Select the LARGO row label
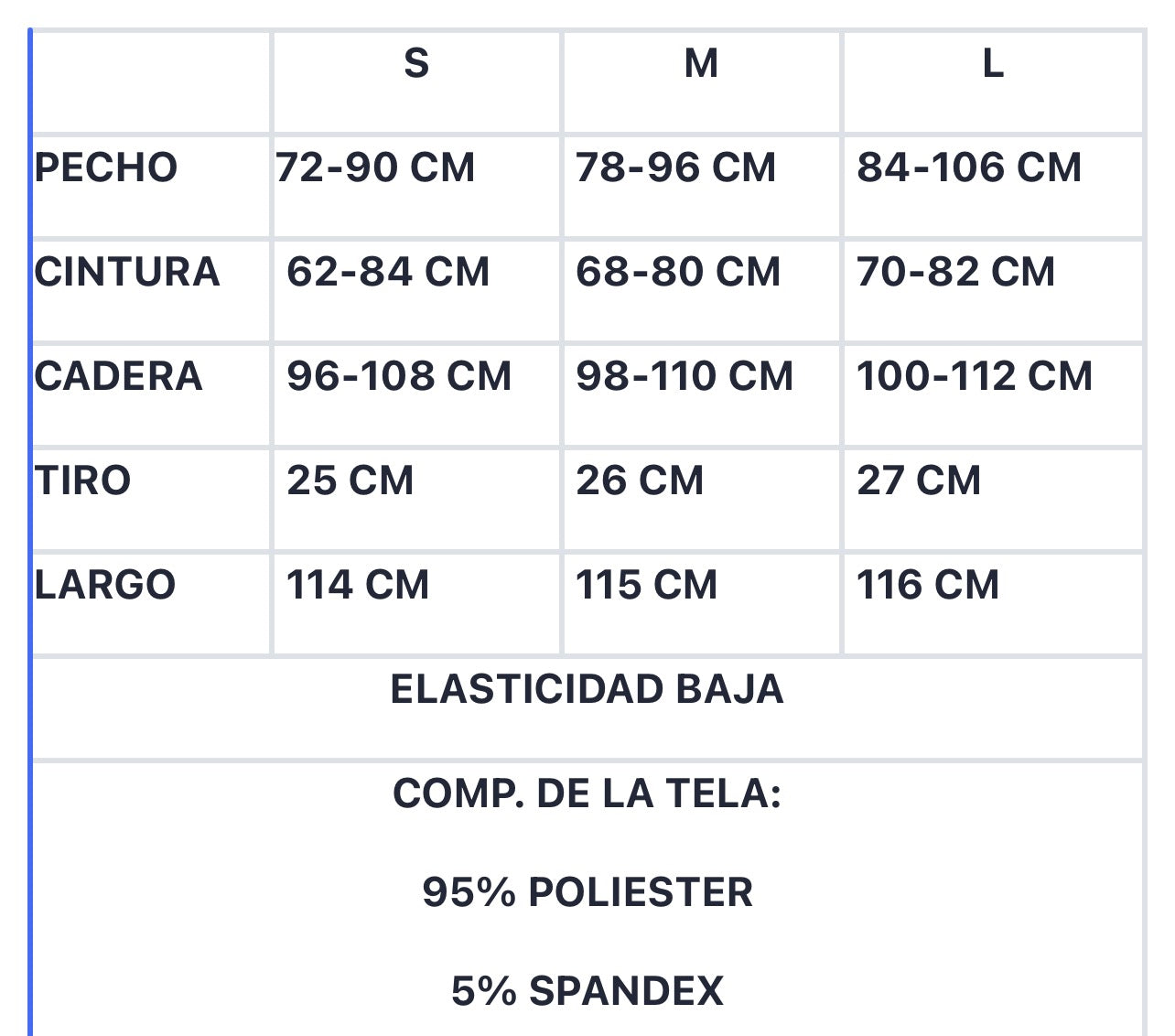The height and width of the screenshot is (1036, 1175). (105, 585)
